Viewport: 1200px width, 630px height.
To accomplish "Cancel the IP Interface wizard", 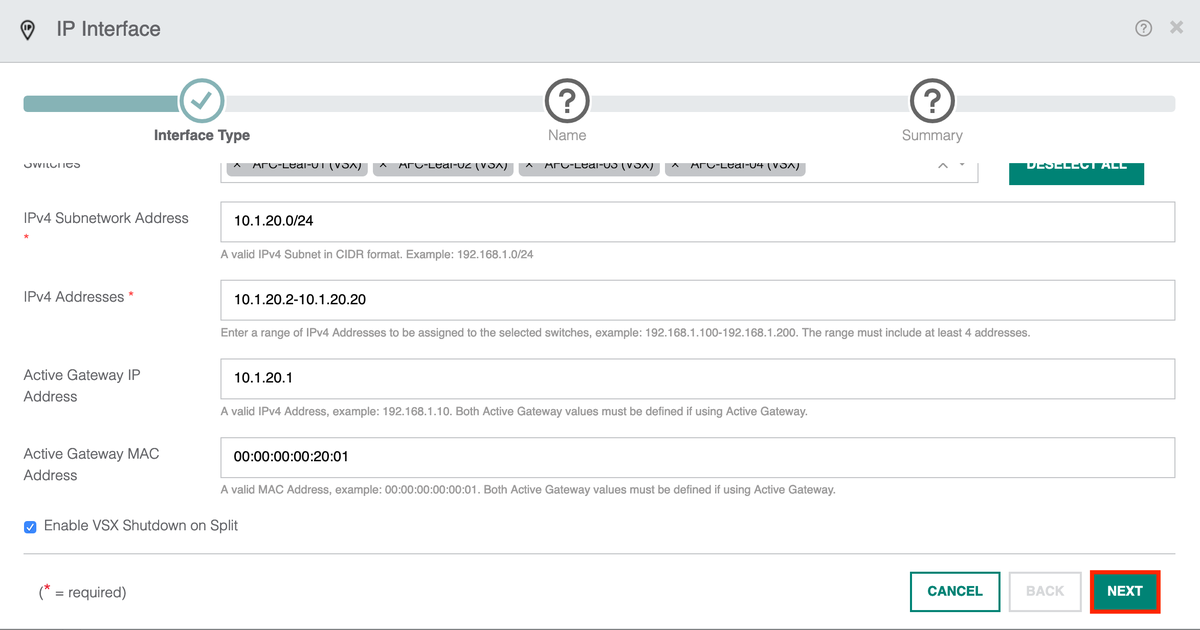I will [x=954, y=591].
